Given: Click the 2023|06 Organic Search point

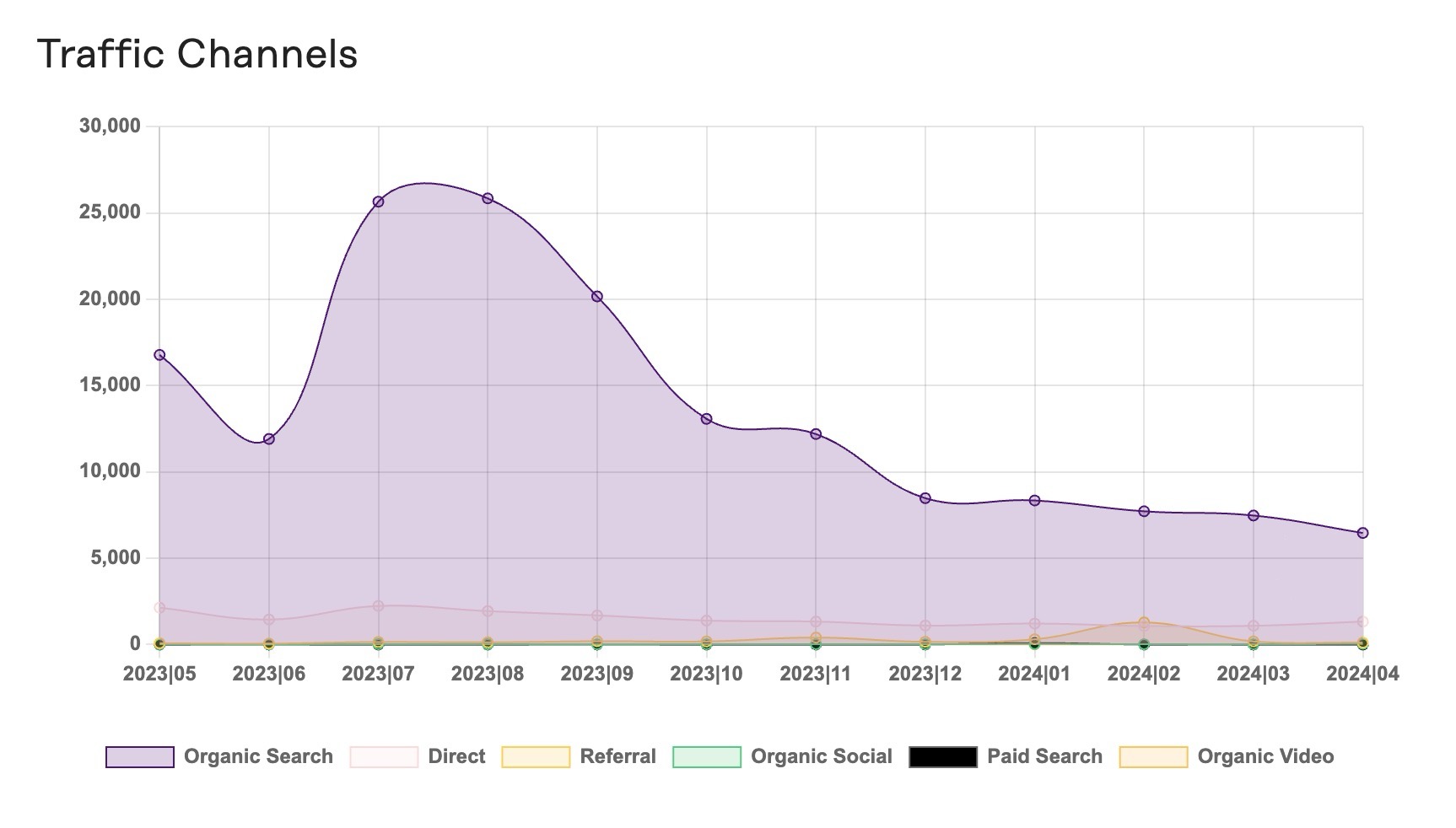Looking at the screenshot, I should point(269,438).
